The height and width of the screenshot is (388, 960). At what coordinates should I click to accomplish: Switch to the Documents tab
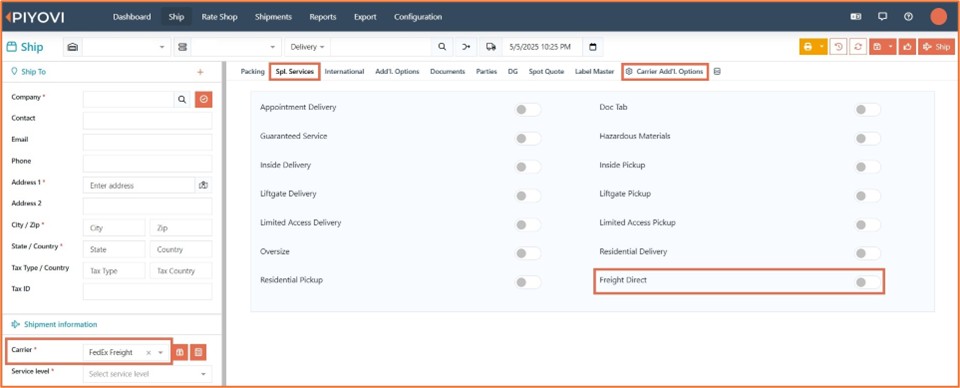click(x=448, y=72)
